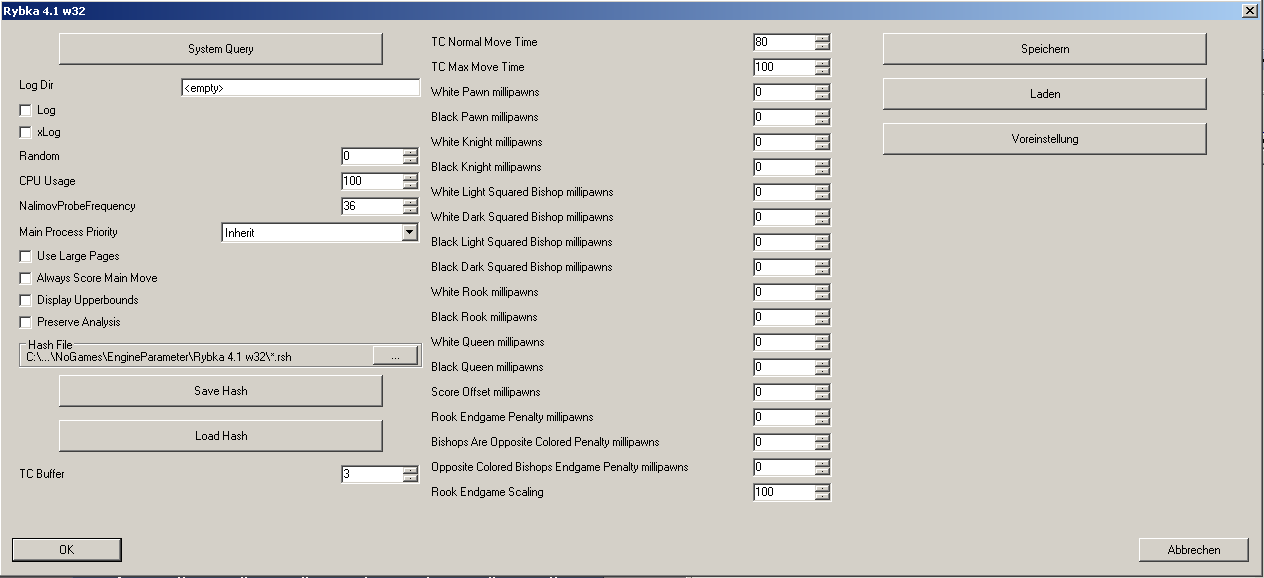This screenshot has height=578, width=1264.
Task: Click the Score Offset millipawns field
Action: 784,392
